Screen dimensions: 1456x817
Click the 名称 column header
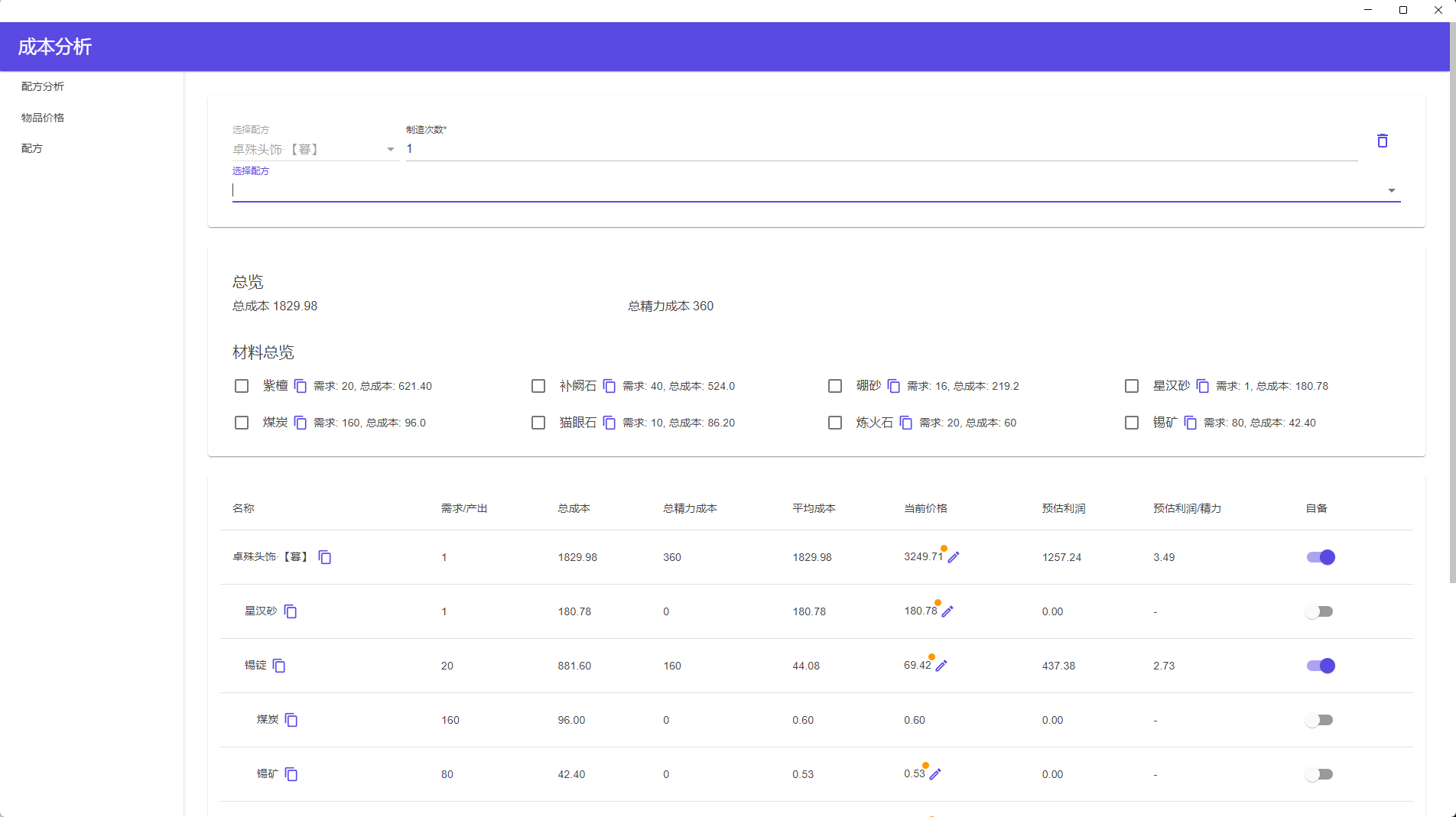pyautogui.click(x=243, y=508)
